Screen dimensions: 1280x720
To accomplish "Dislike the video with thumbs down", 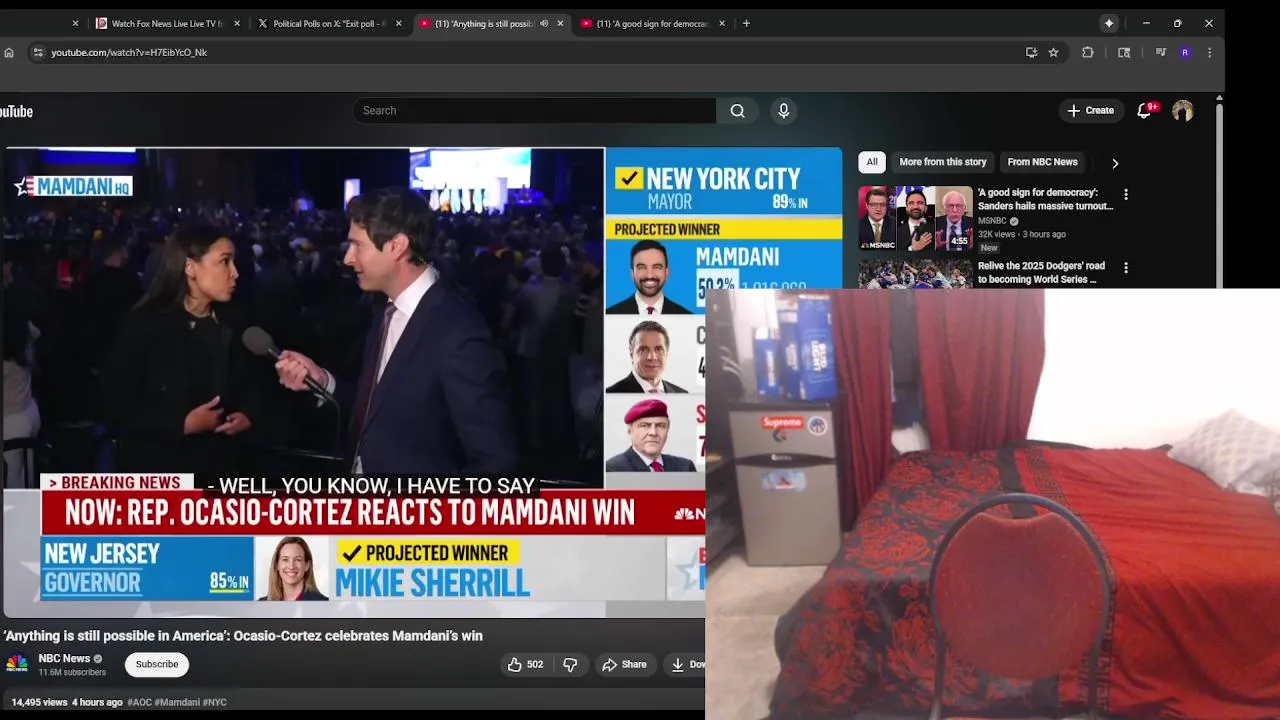I will coord(570,665).
